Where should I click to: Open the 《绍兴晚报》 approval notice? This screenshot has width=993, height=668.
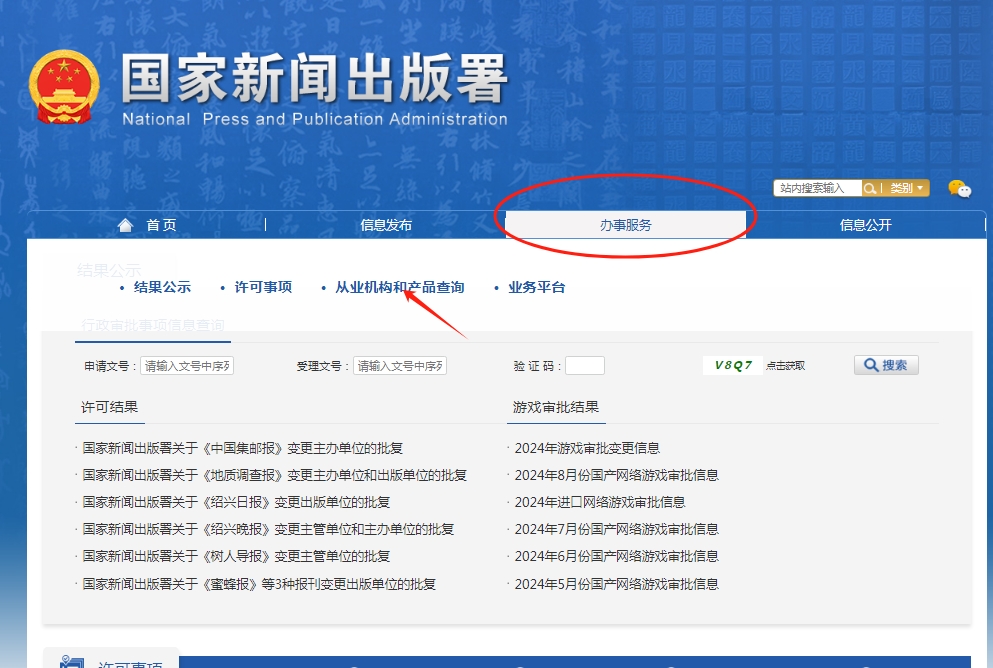click(269, 529)
